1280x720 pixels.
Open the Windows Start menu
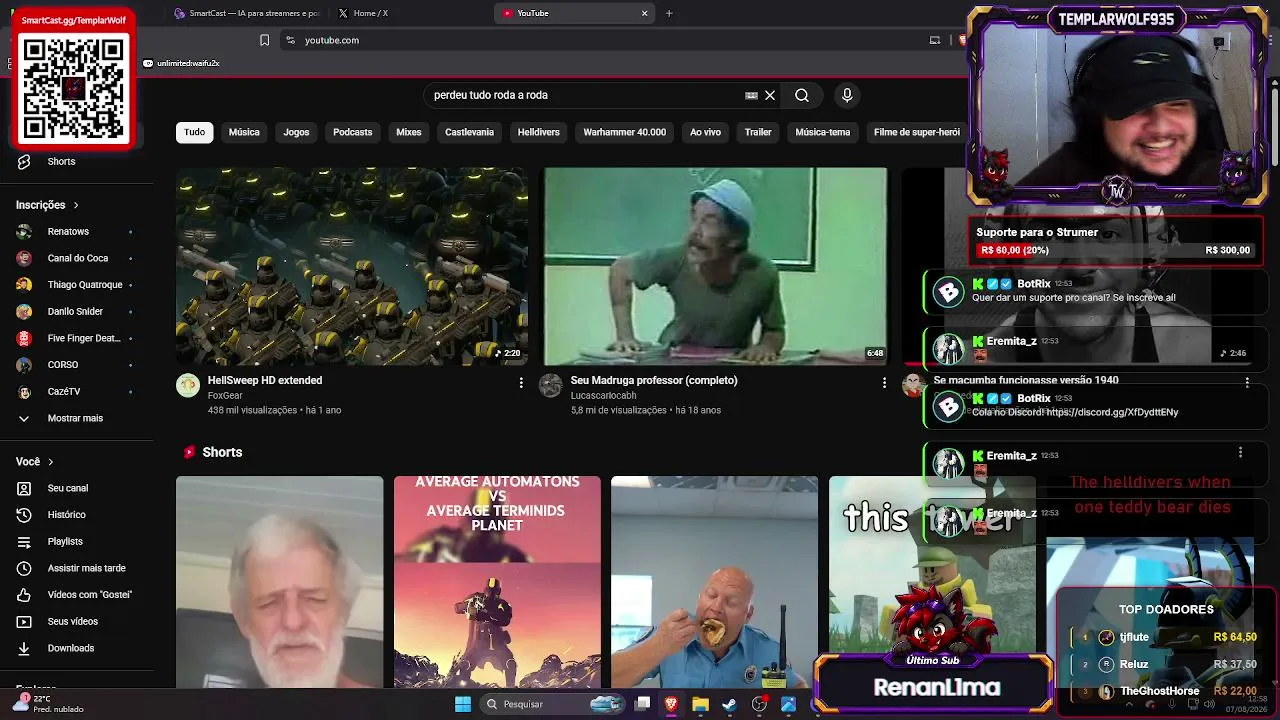463,704
